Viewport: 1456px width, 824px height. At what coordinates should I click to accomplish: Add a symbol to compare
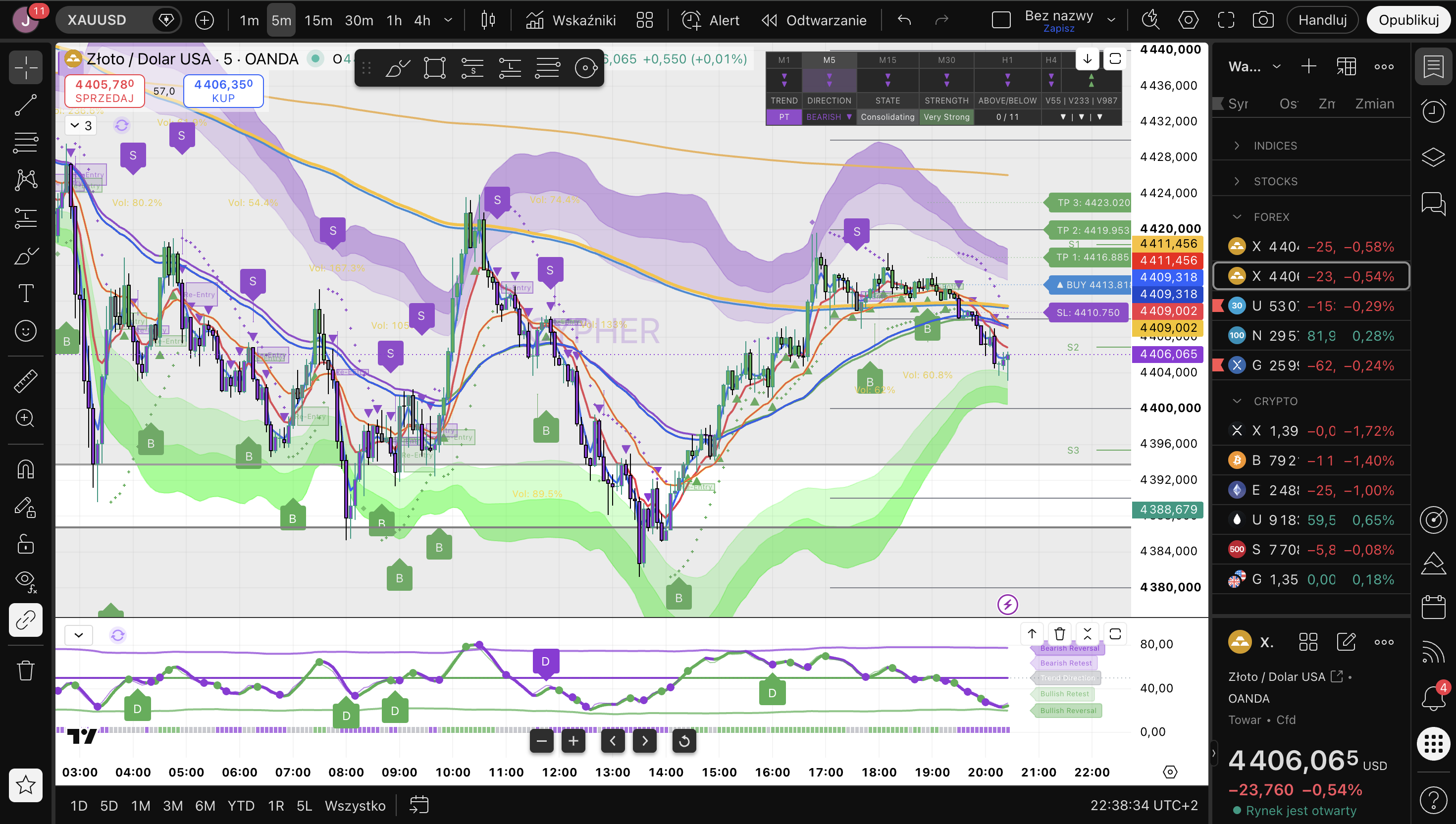[204, 20]
